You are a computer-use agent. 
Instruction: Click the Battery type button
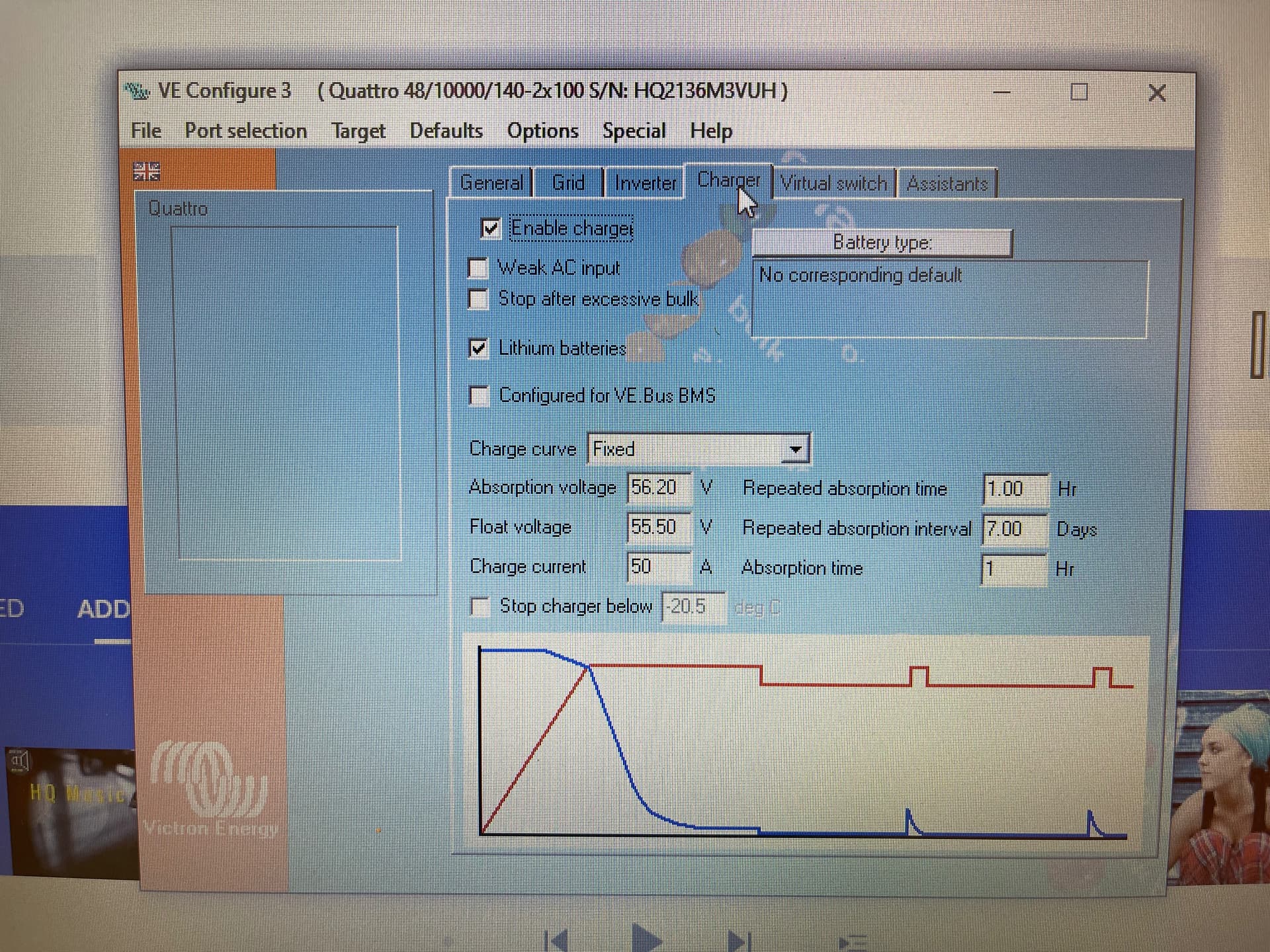pos(882,243)
